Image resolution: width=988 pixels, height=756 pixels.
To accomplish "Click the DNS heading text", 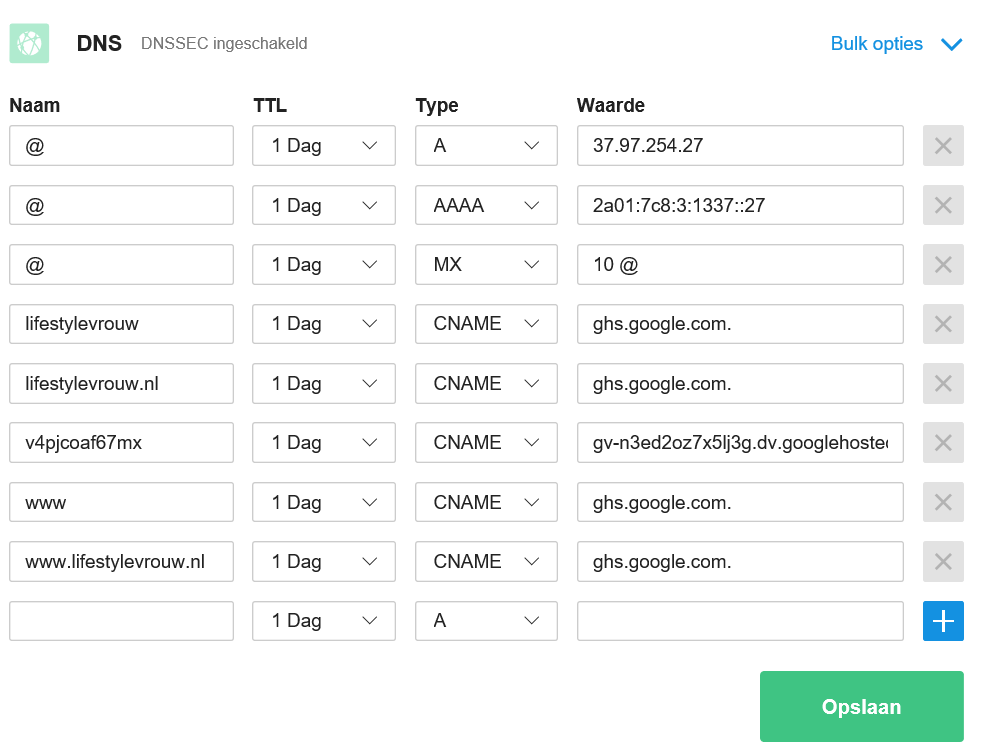I will point(99,43).
